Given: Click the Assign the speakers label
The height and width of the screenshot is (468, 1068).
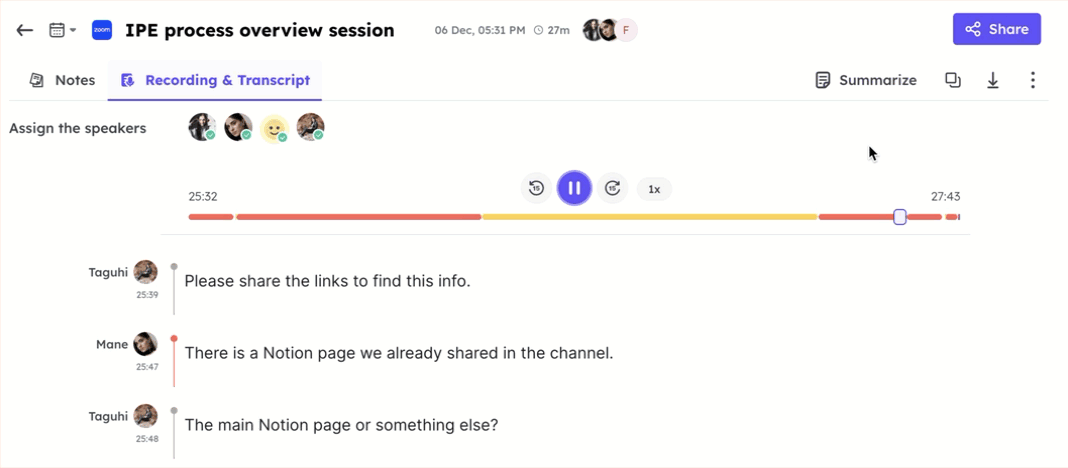Looking at the screenshot, I should coord(78,128).
